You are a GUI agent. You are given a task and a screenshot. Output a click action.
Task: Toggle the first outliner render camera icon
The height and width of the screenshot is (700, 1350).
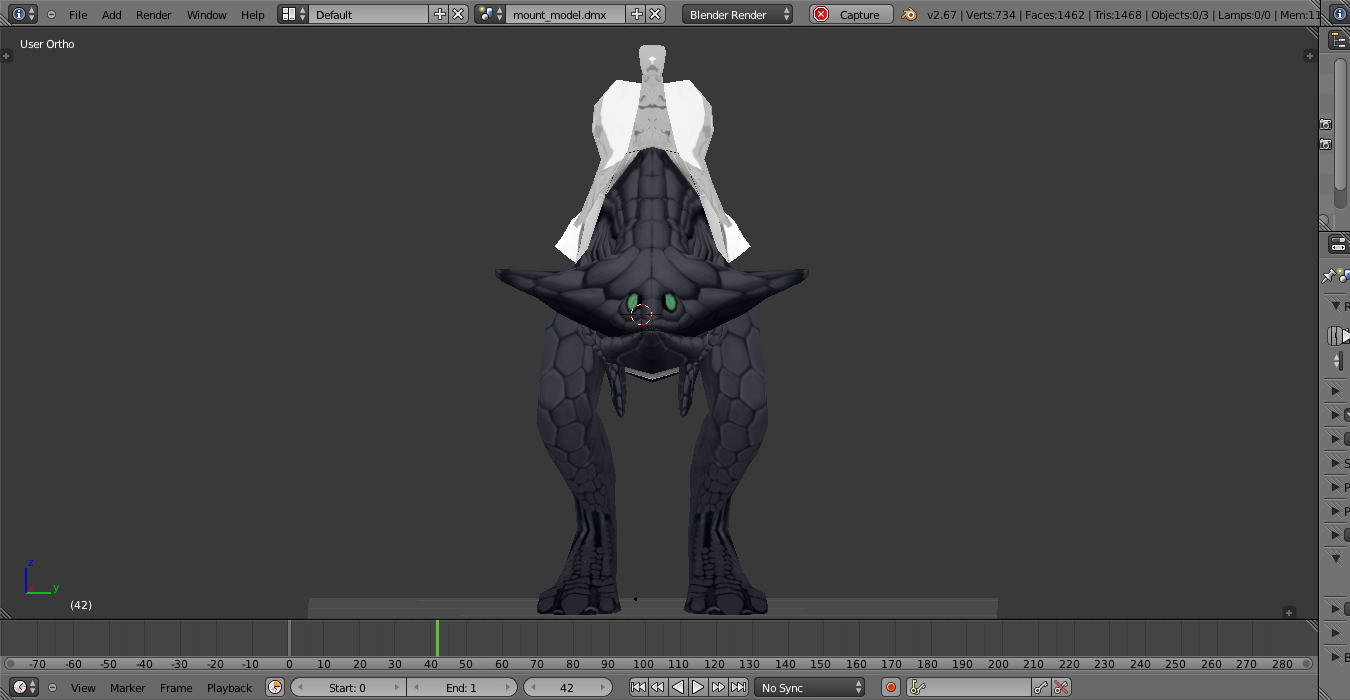tap(1325, 124)
